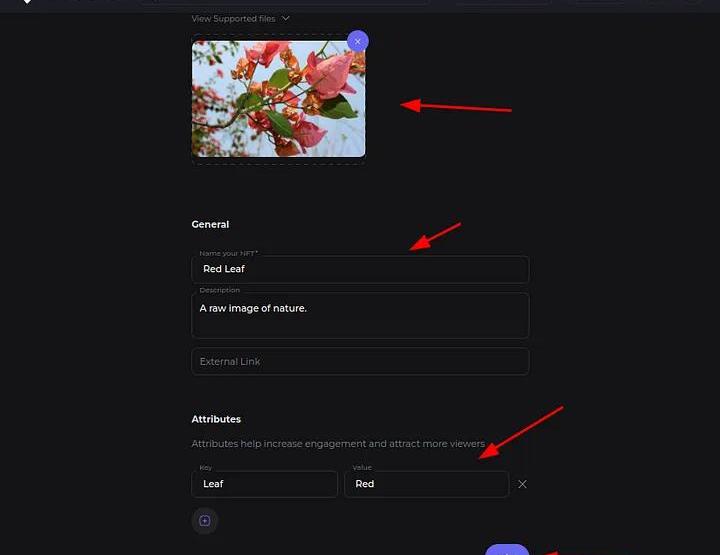Expand the View Supported files chevron

(286, 18)
